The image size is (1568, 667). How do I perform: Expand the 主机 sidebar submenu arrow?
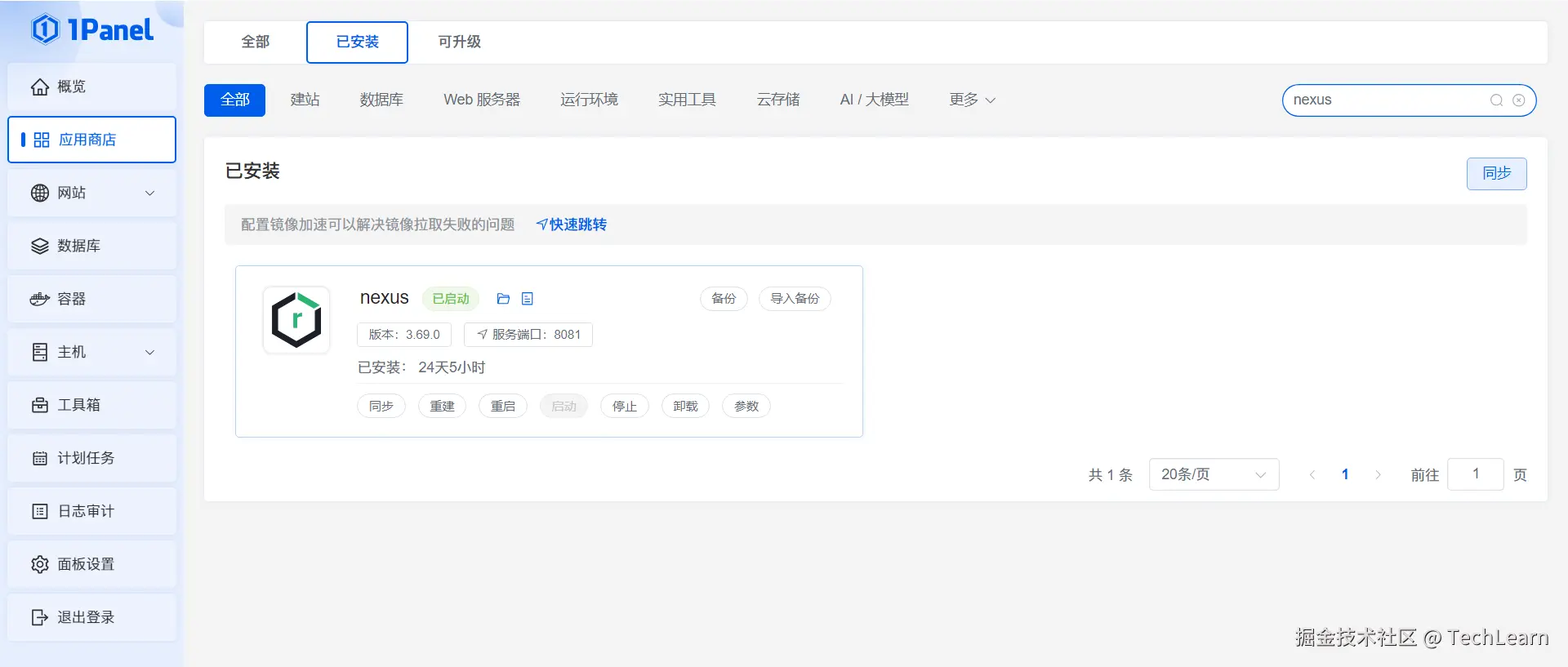pyautogui.click(x=149, y=353)
